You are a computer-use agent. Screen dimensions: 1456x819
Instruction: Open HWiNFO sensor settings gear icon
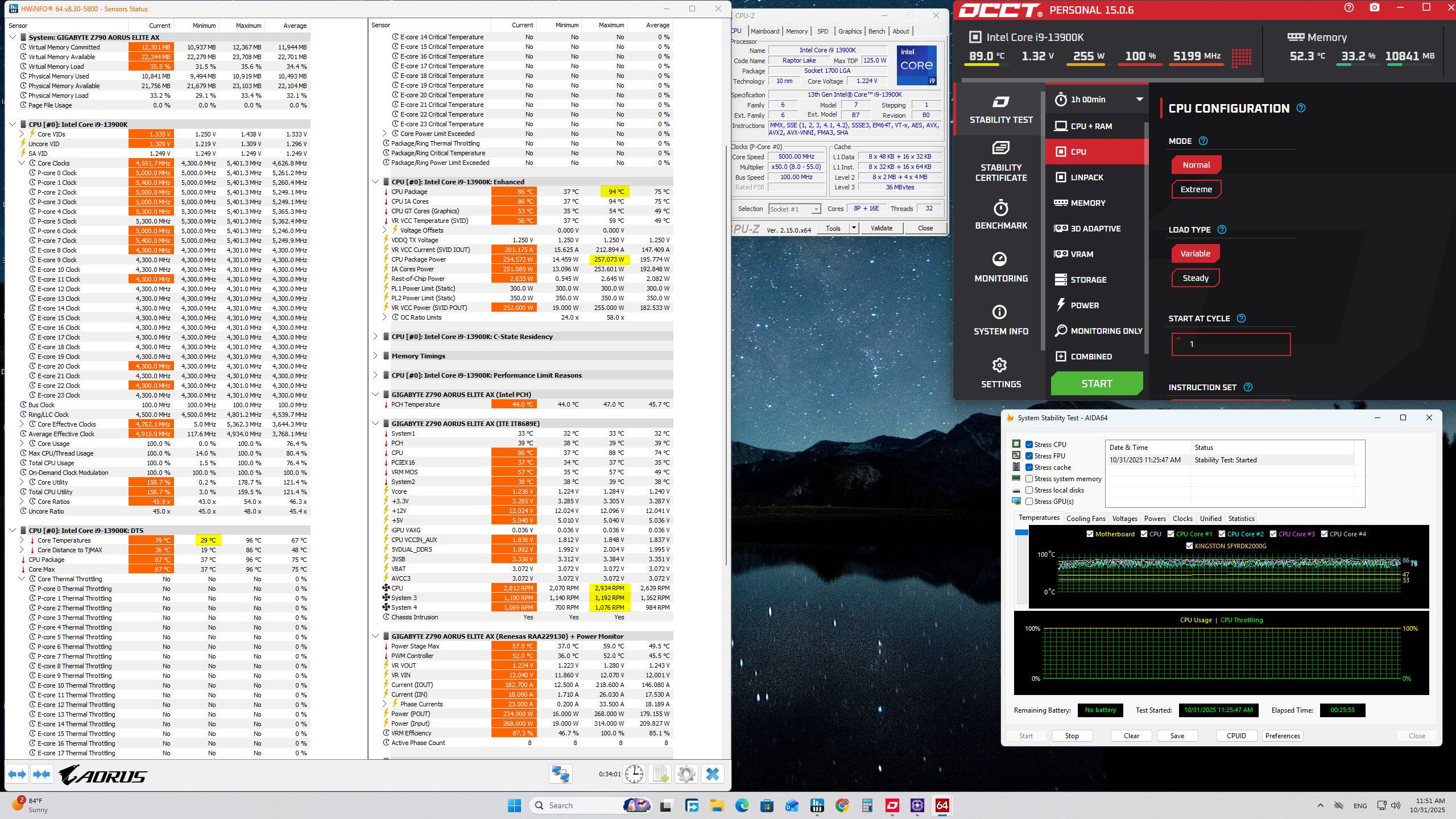686,774
